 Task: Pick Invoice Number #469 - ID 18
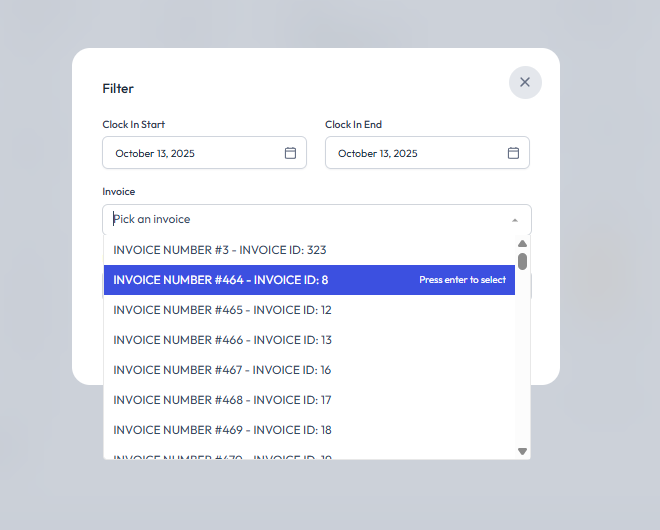222,430
